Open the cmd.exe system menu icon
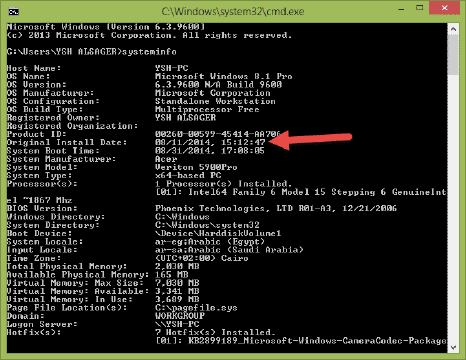 (14, 11)
